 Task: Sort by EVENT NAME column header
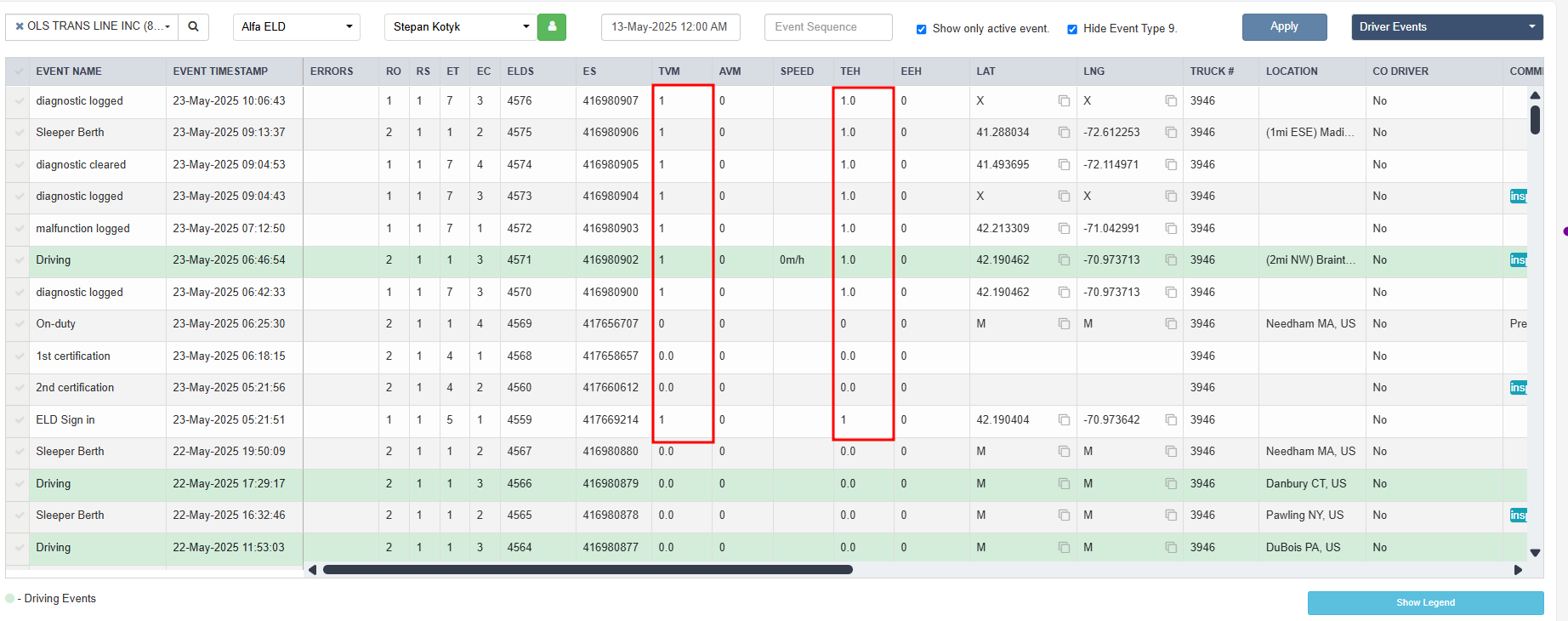(69, 71)
